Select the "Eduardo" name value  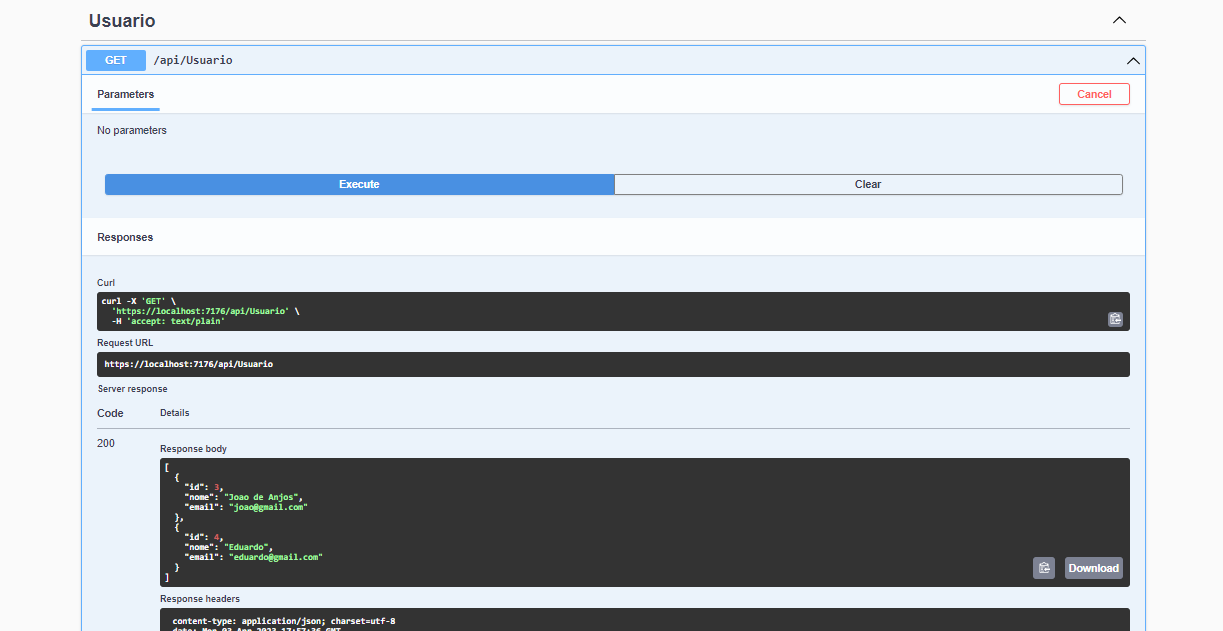point(248,547)
